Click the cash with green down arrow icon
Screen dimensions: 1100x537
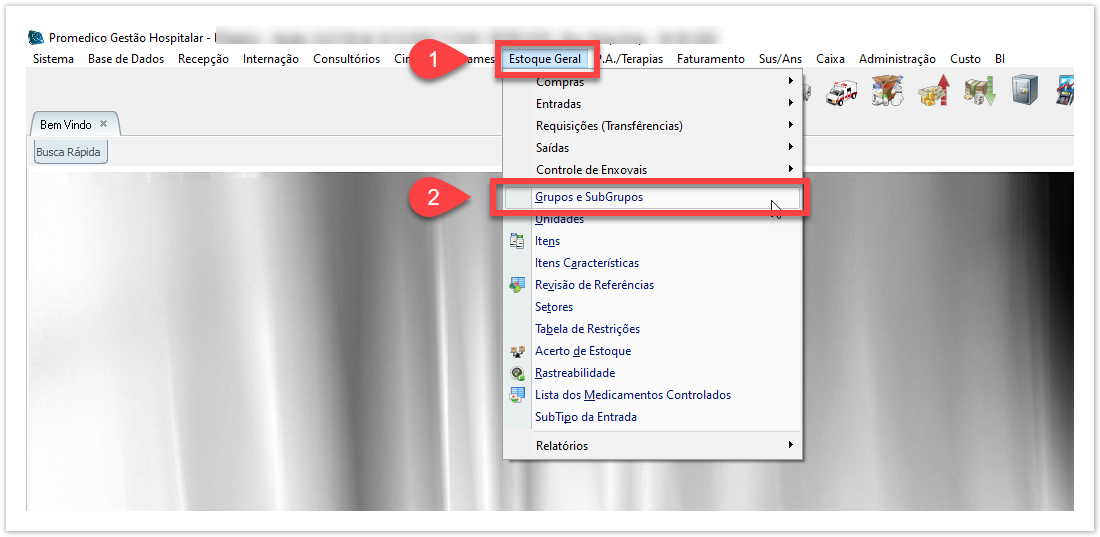point(979,93)
